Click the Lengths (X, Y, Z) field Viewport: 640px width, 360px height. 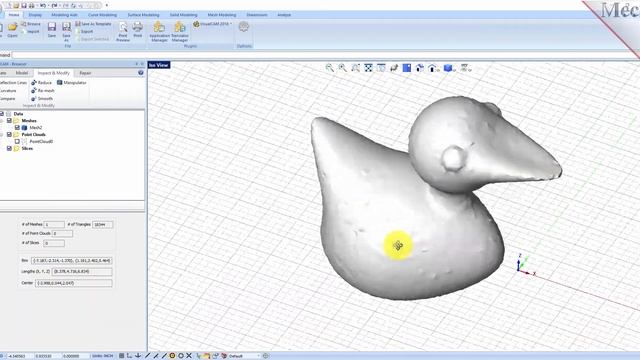pos(82,271)
